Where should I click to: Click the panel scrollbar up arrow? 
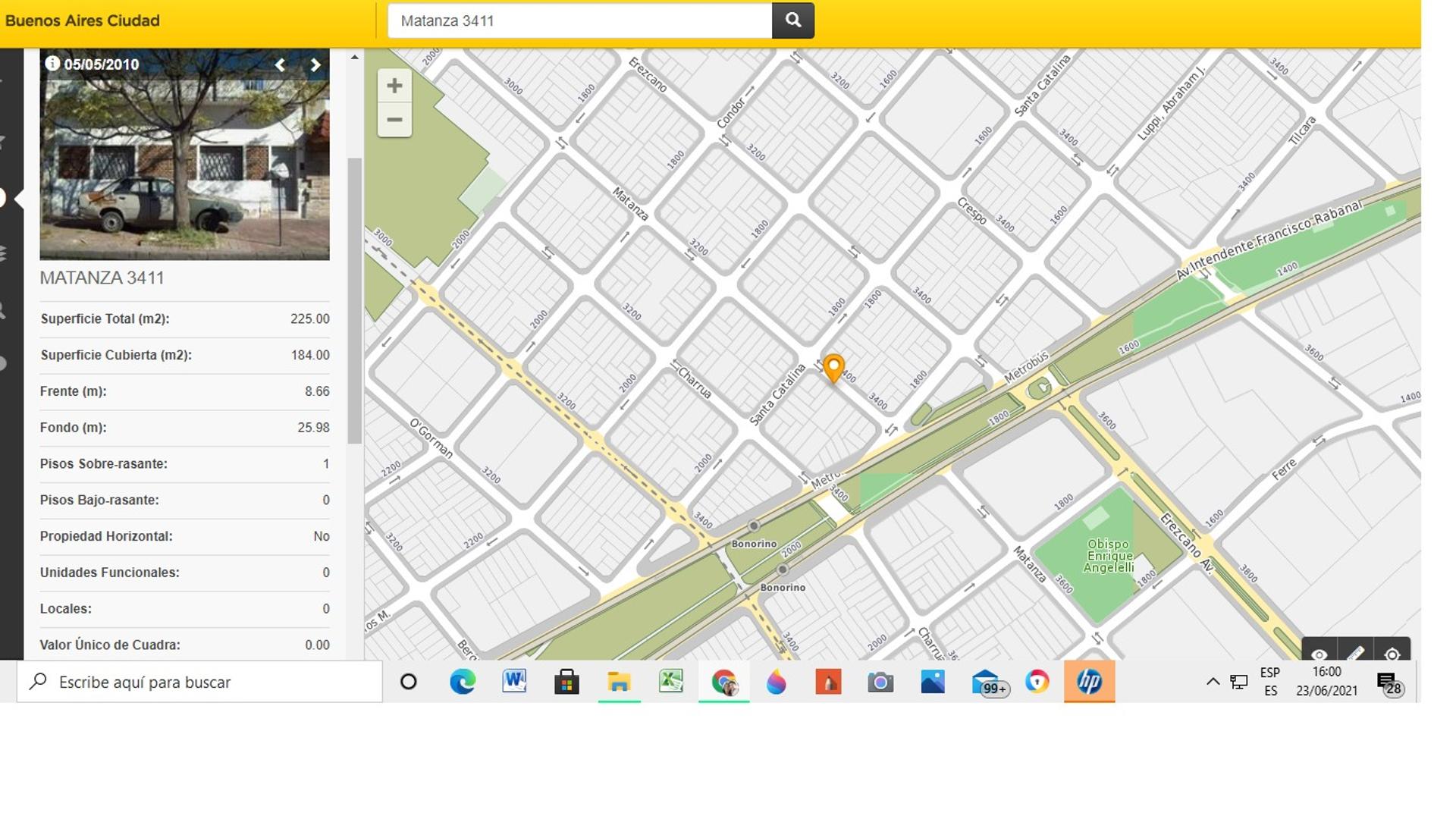point(354,57)
